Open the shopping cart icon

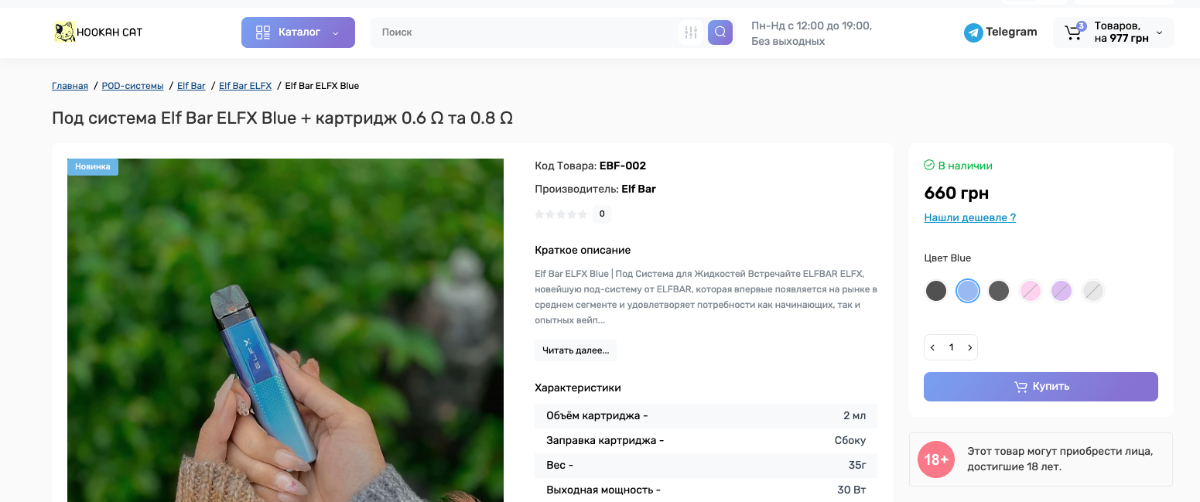[1073, 33]
